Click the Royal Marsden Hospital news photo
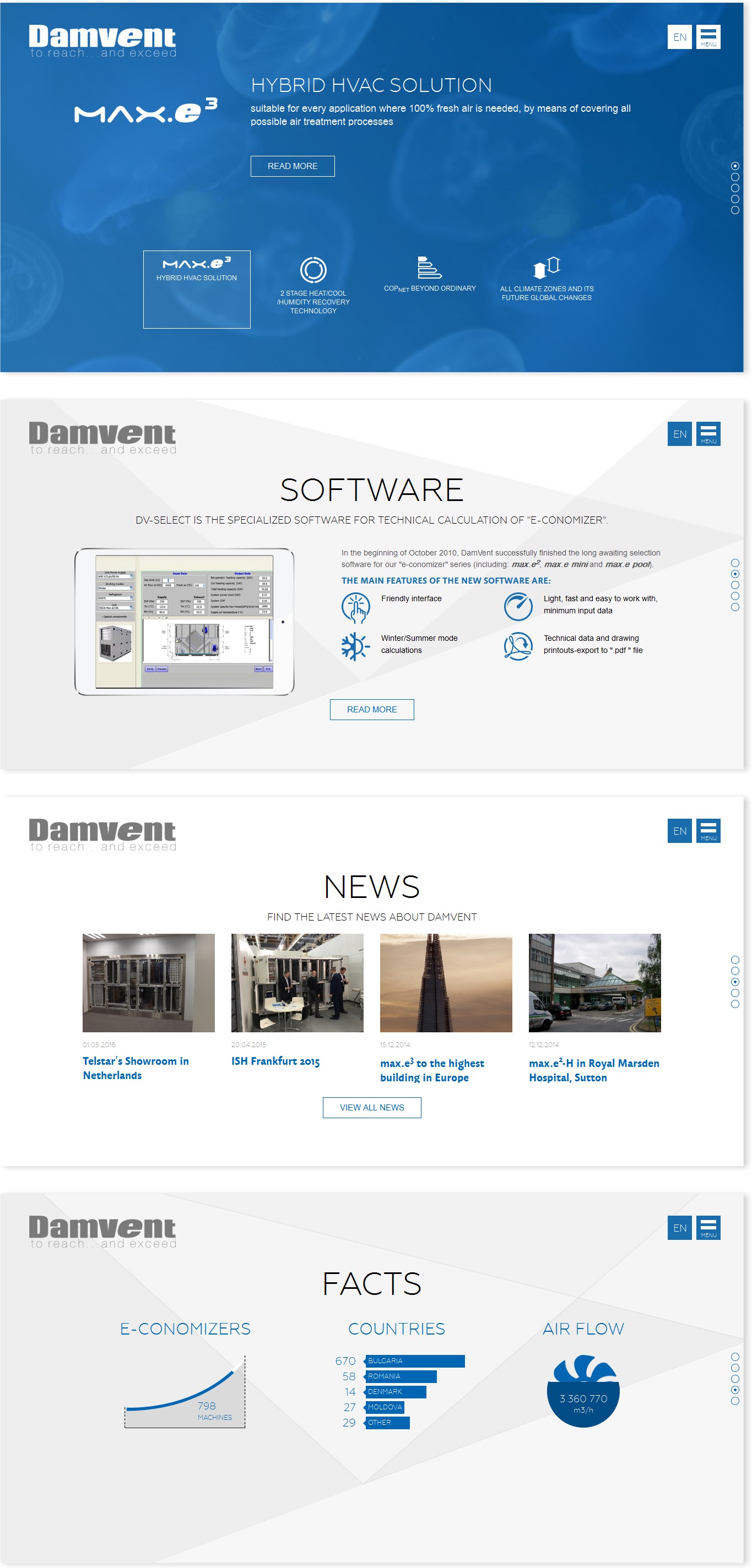 coord(594,983)
